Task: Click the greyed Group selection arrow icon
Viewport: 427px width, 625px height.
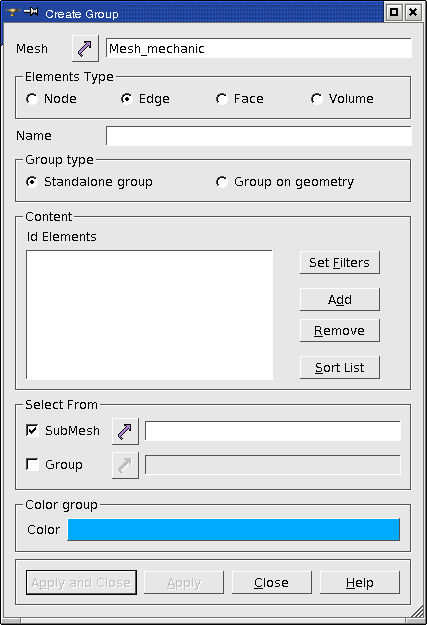Action: point(125,465)
